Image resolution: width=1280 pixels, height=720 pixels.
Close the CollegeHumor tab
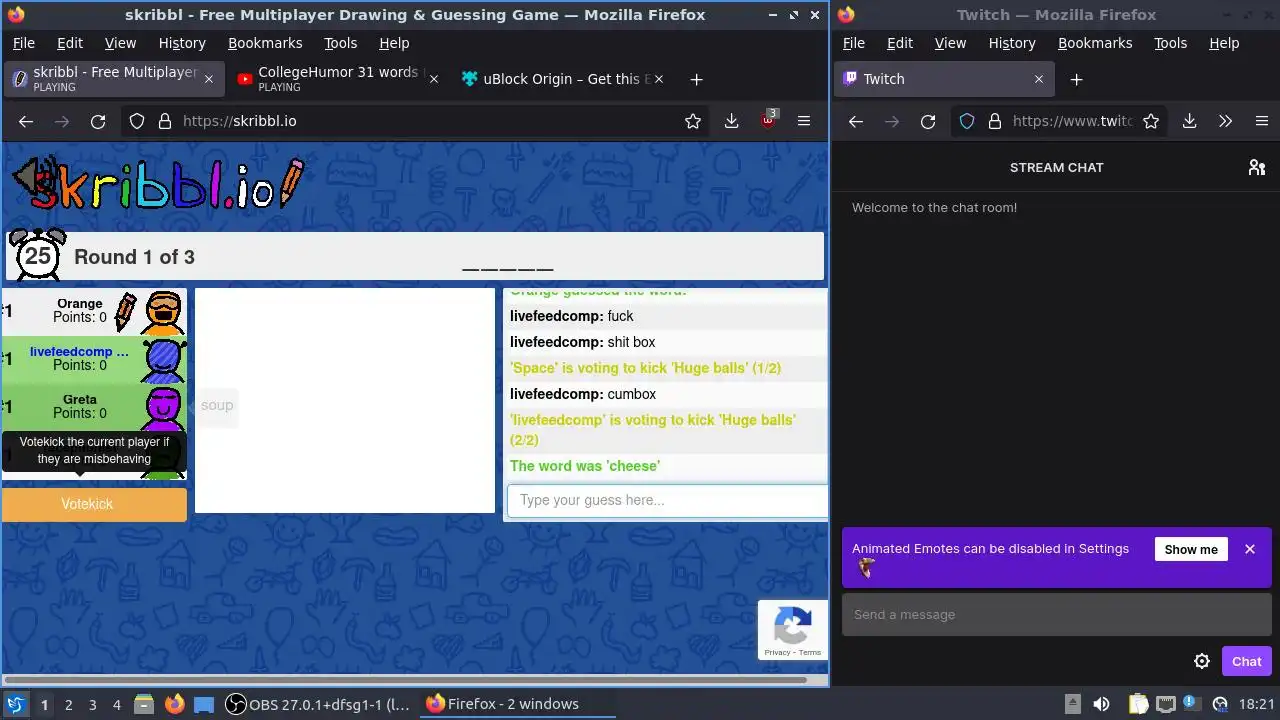(434, 79)
